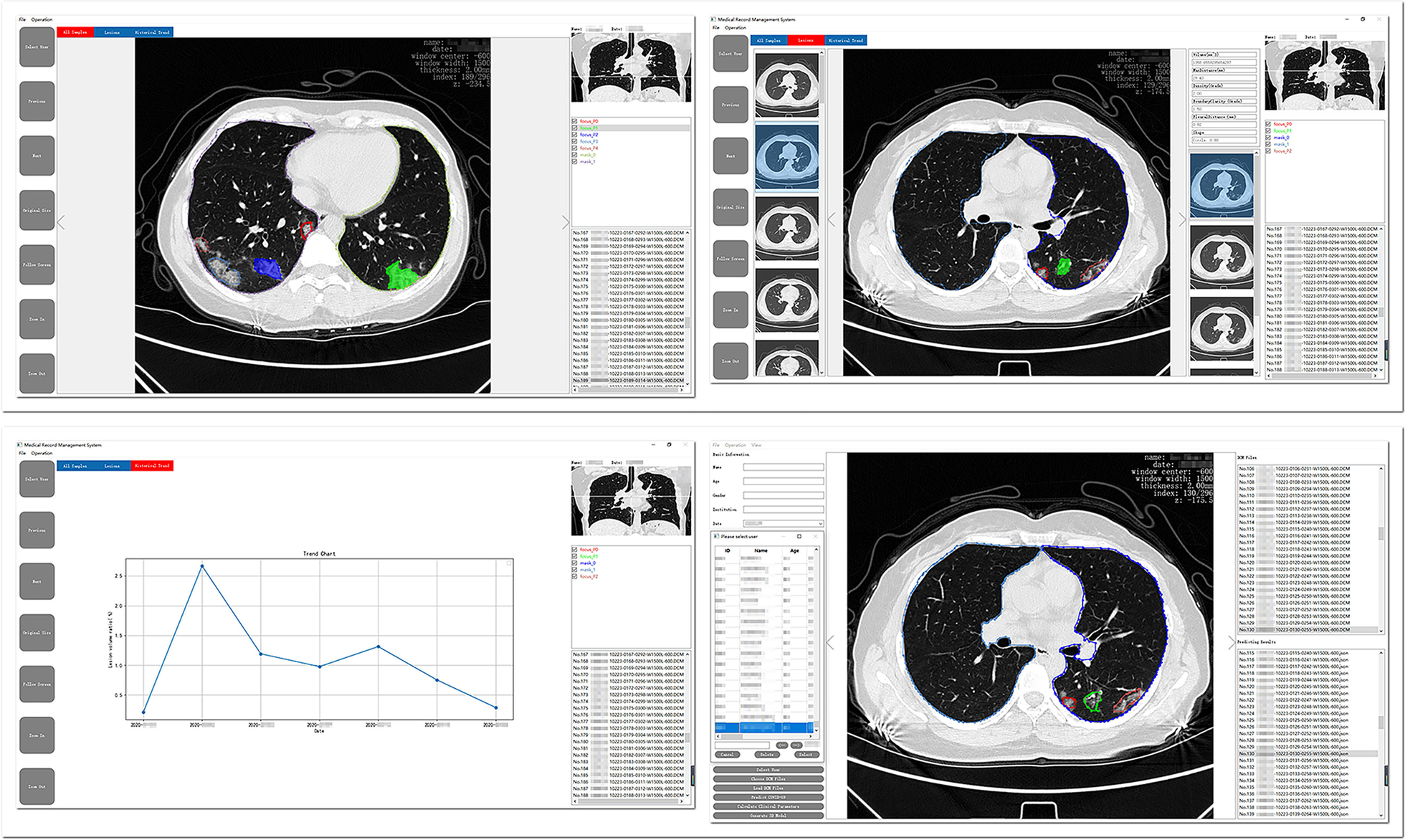Select row No.110 in DCM Files list

coord(1308,495)
